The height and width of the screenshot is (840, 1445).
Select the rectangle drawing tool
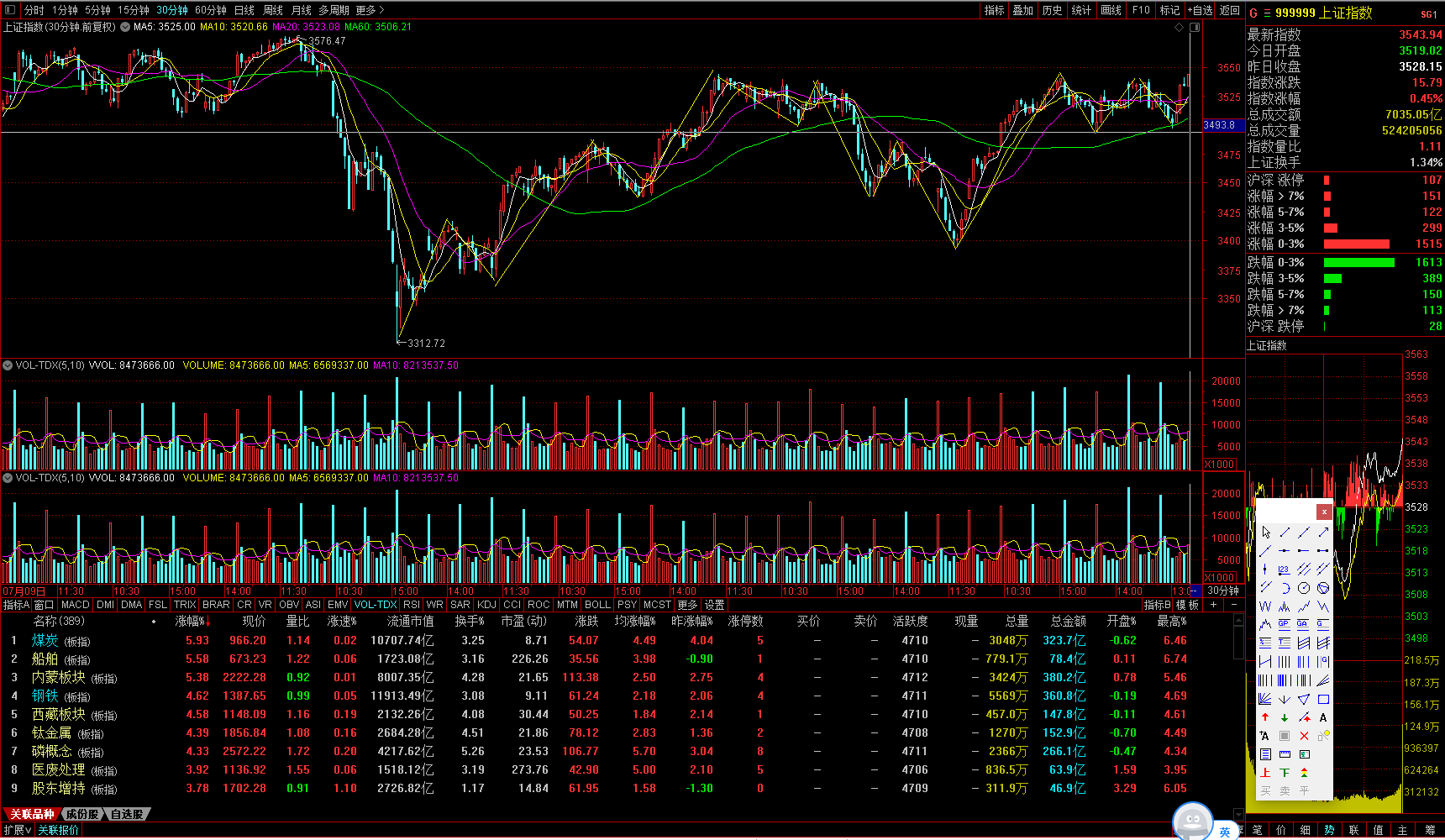pyautogui.click(x=1323, y=699)
